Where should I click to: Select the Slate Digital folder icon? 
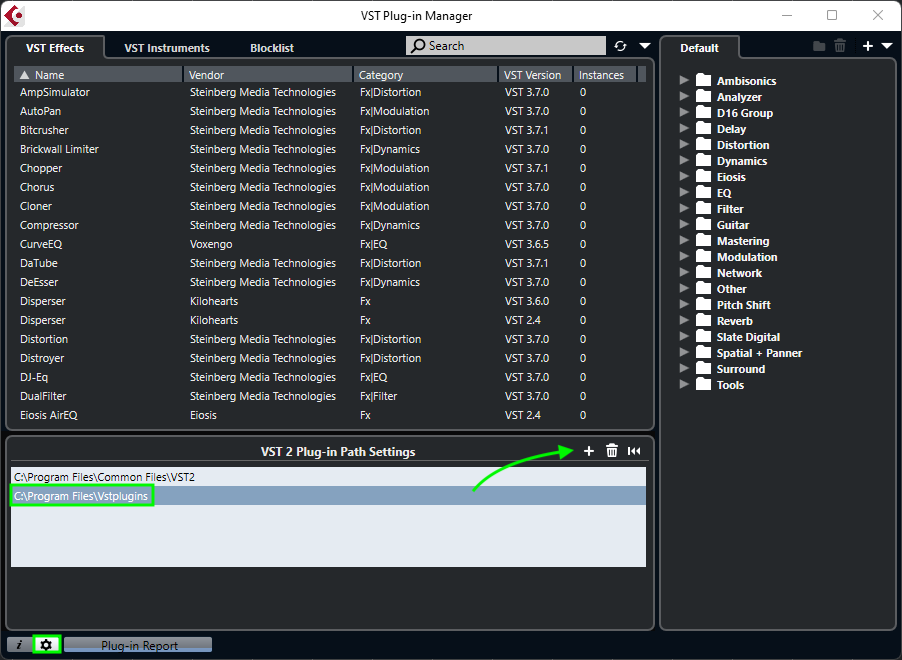coord(704,337)
